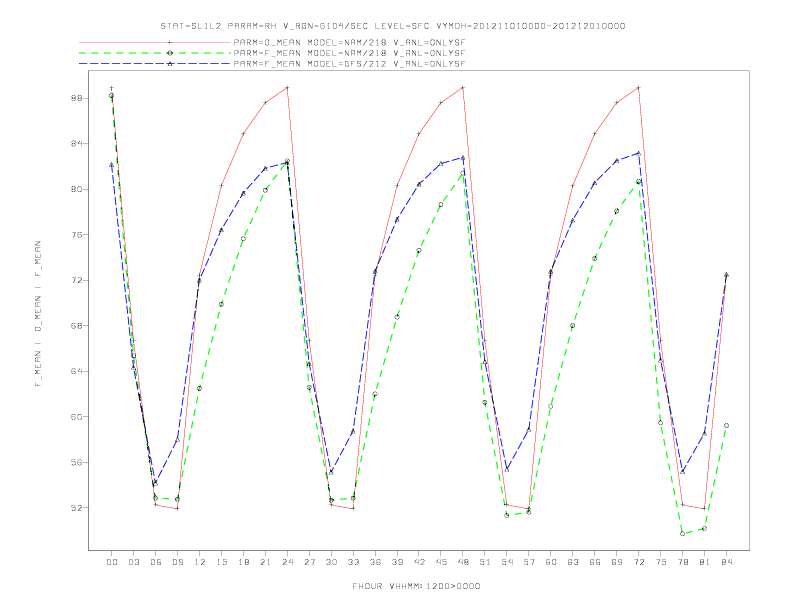Click x-axis tick label 75
Viewport: 792px width, 612px height.
click(661, 562)
